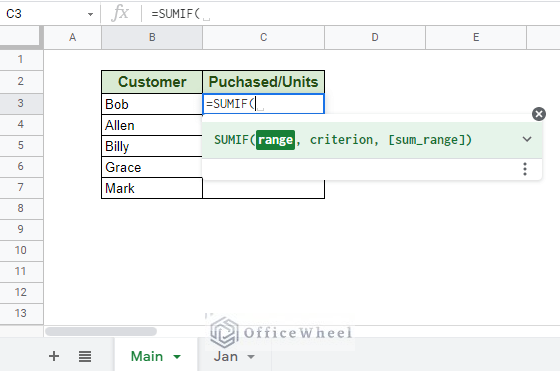Viewport: 560px width, 371px height.
Task: Close the SUMIF formula help popup
Action: 539,114
